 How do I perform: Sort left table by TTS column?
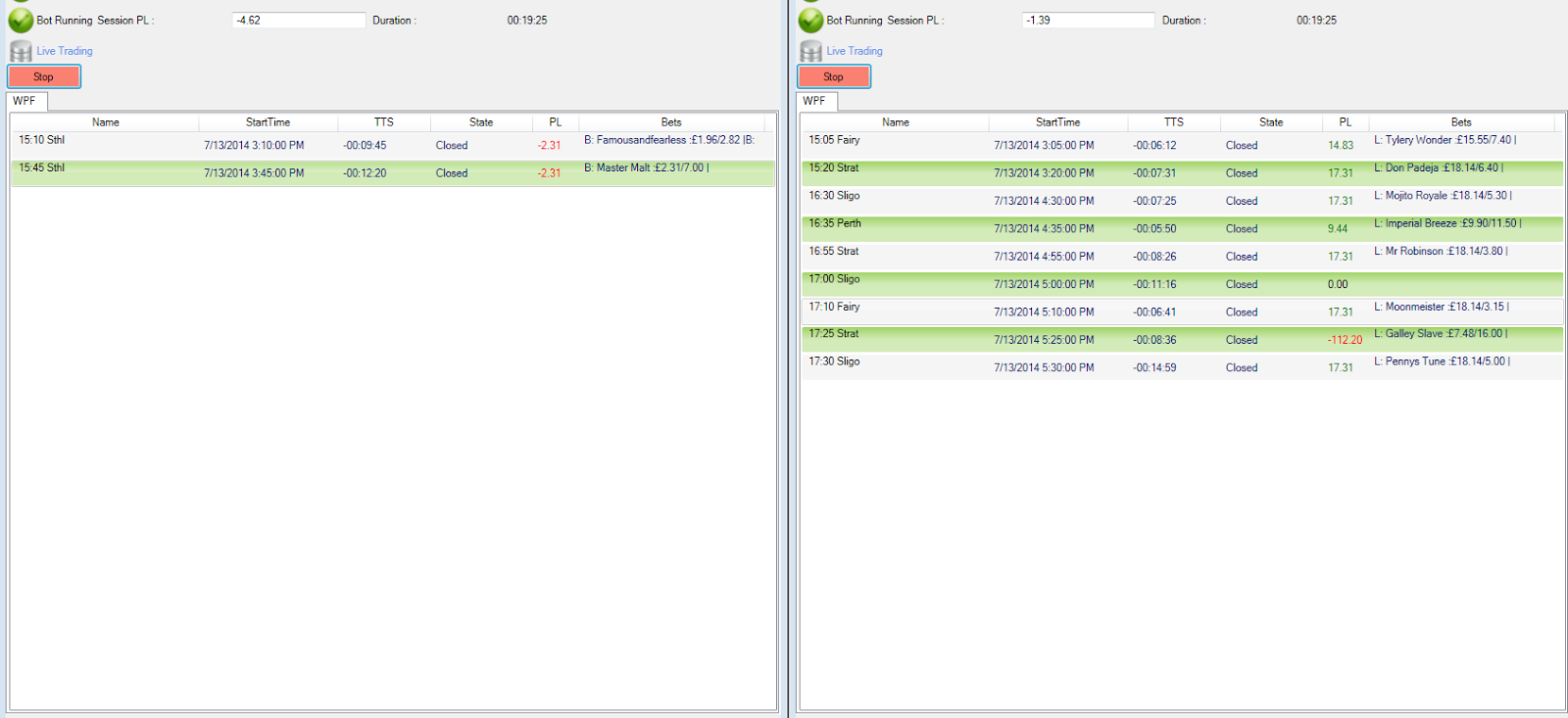[x=384, y=122]
